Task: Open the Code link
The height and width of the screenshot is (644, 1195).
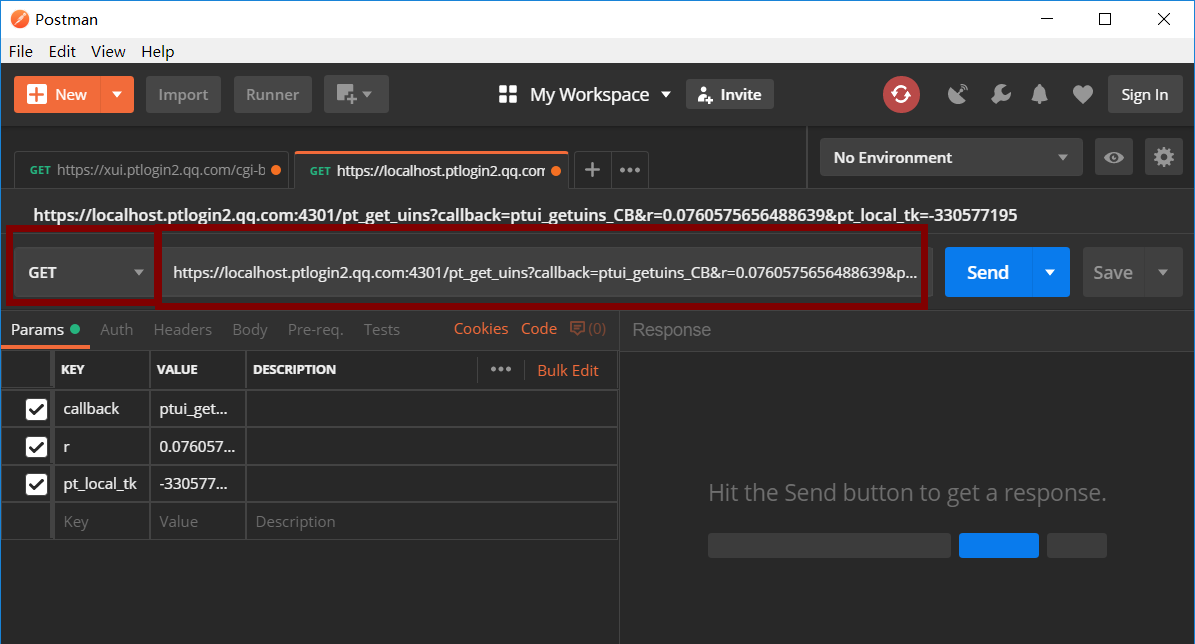Action: coord(539,328)
